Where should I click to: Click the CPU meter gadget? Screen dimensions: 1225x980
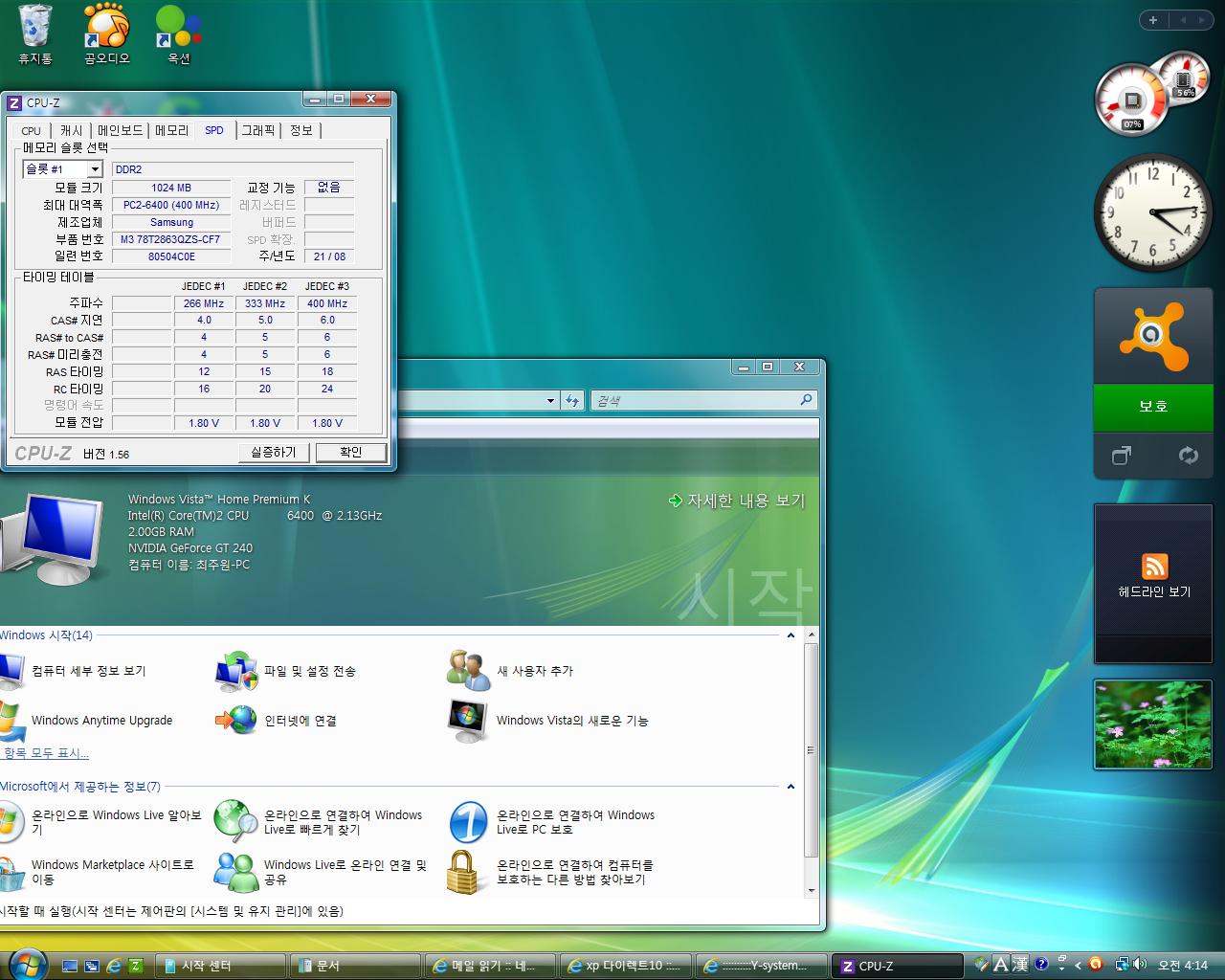coord(1152,95)
